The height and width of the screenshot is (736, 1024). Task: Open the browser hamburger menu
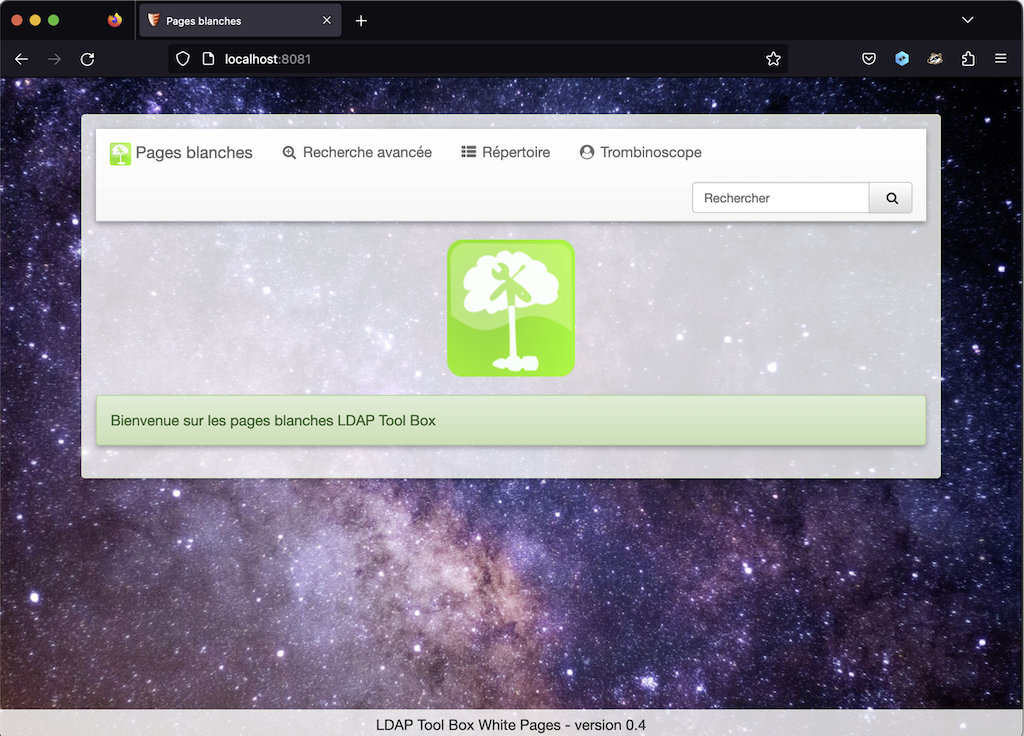[x=1000, y=58]
